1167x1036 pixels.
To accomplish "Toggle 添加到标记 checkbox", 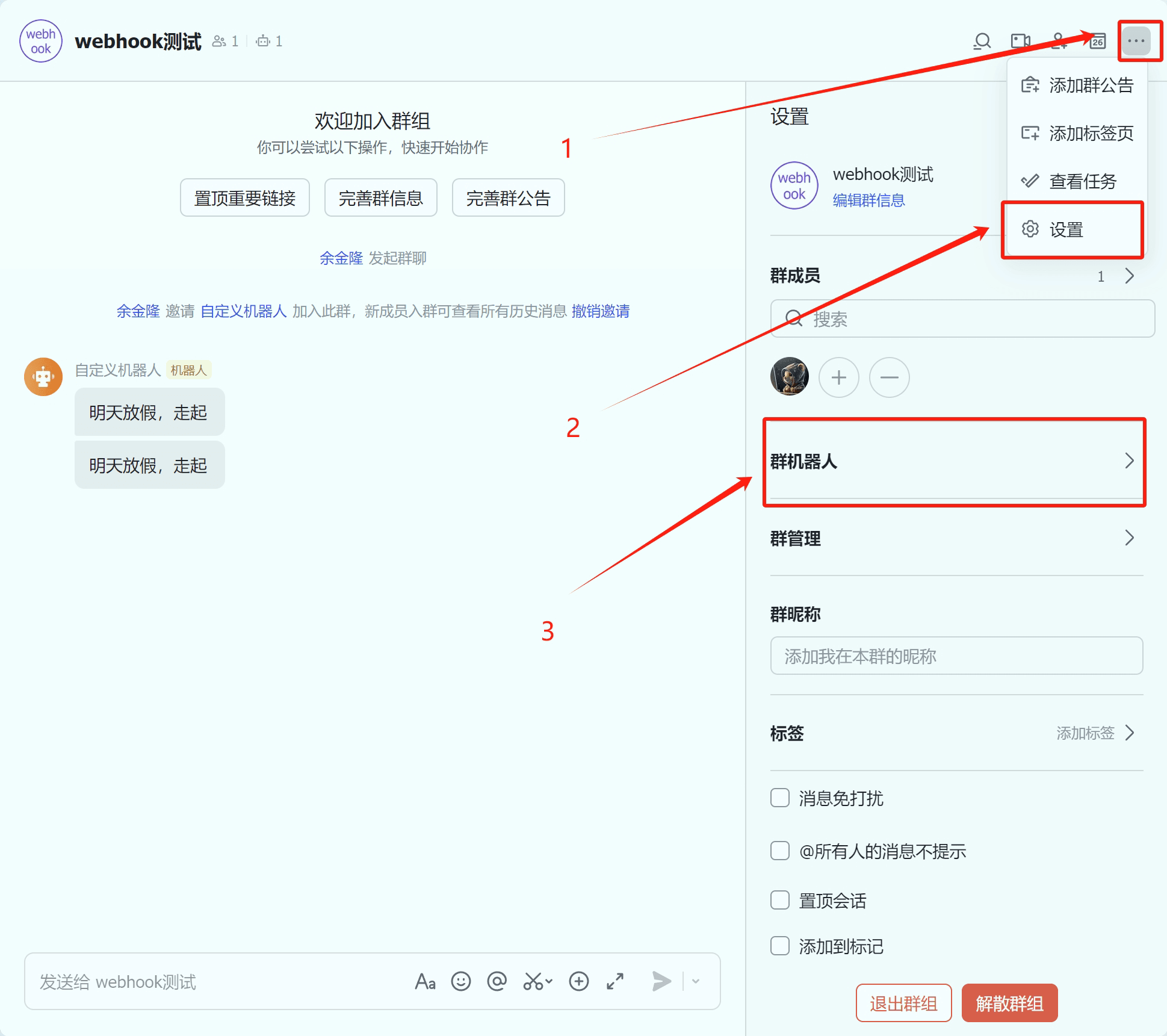I will (x=780, y=946).
